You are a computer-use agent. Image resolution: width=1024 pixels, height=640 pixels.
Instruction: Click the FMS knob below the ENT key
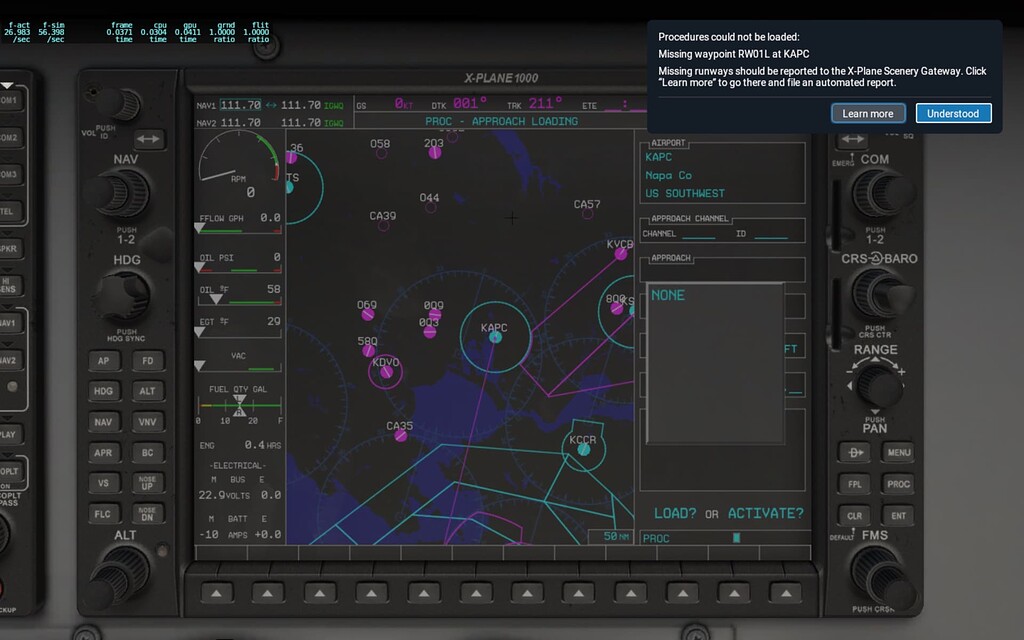pyautogui.click(x=880, y=578)
